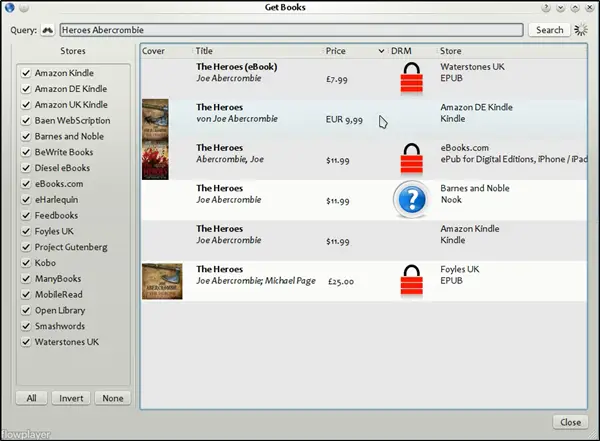Disable the Project Gutenberg store
600x441 pixels.
[26, 247]
